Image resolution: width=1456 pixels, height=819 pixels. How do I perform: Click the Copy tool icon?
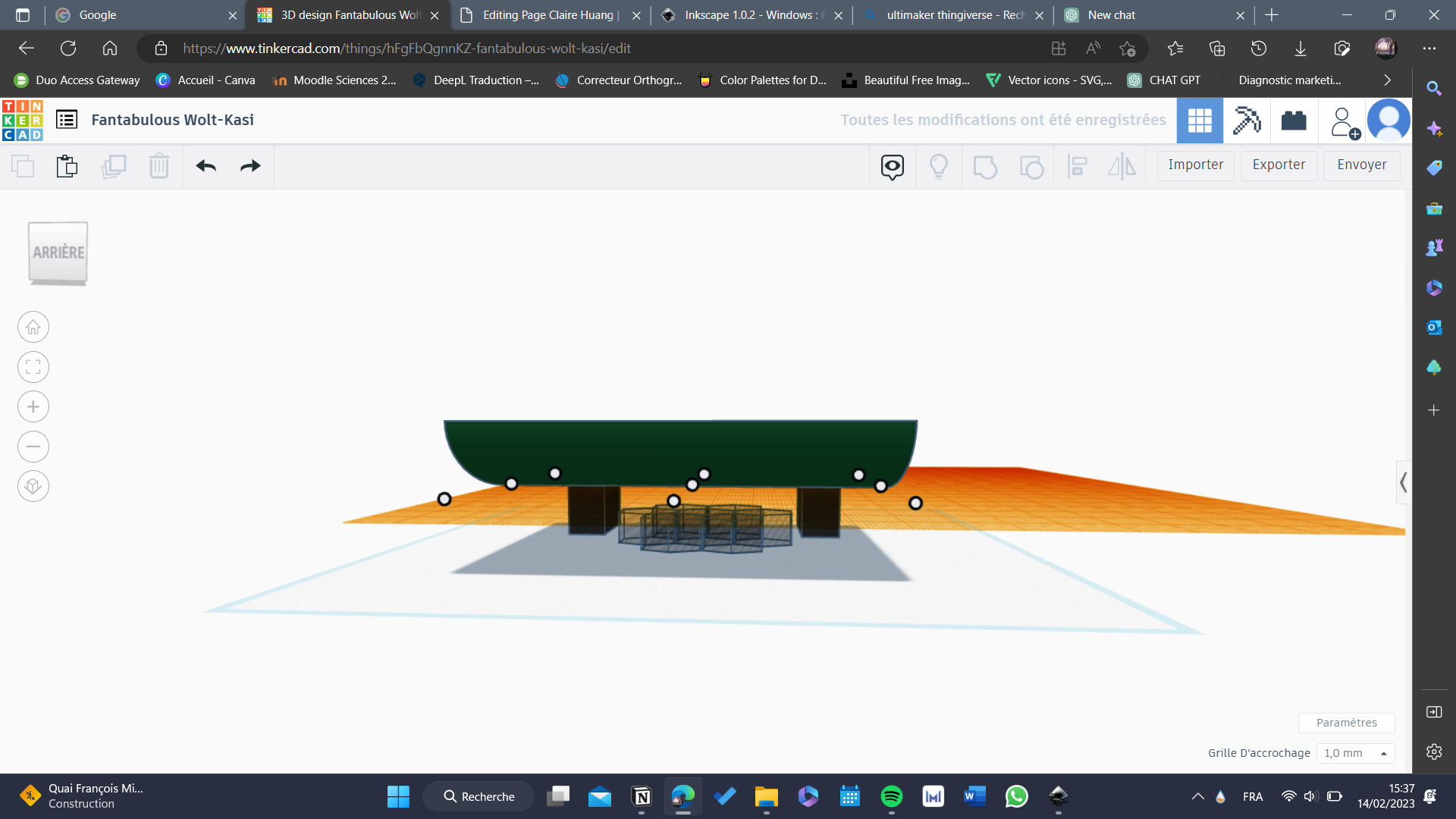tap(23, 166)
